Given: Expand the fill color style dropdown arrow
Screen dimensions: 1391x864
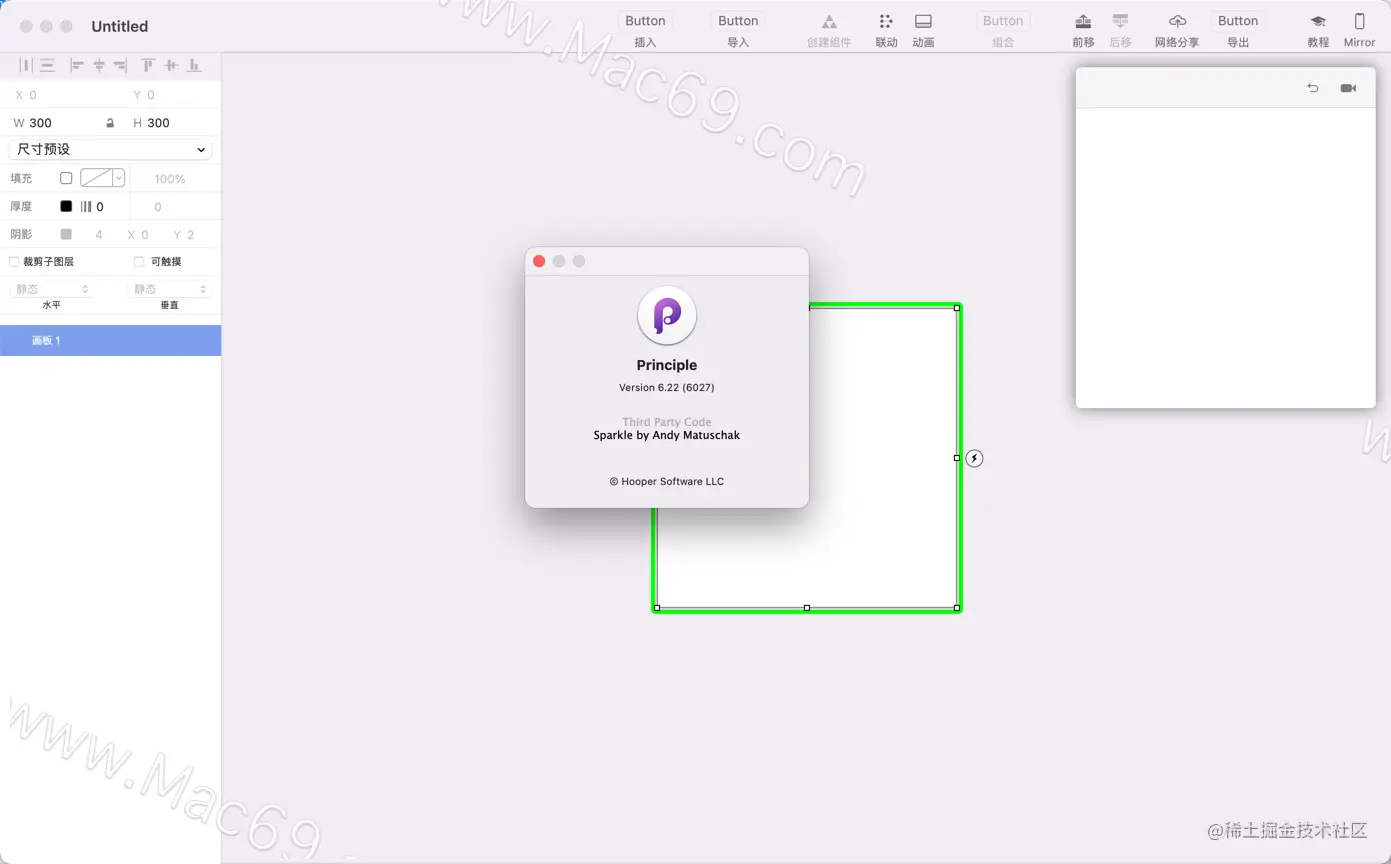Looking at the screenshot, I should pyautogui.click(x=118, y=178).
